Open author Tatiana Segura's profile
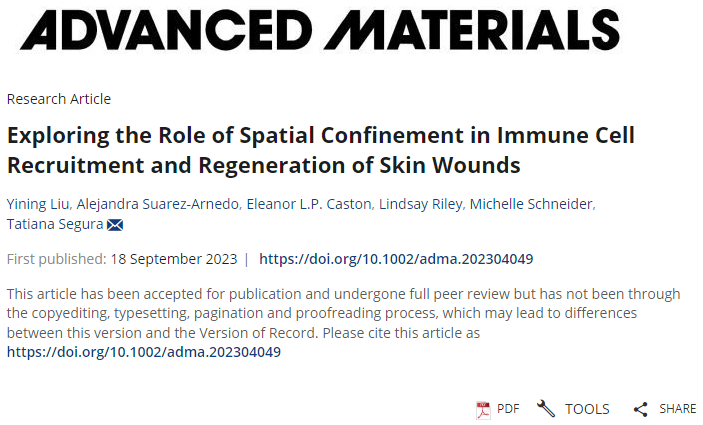 (x=55, y=225)
